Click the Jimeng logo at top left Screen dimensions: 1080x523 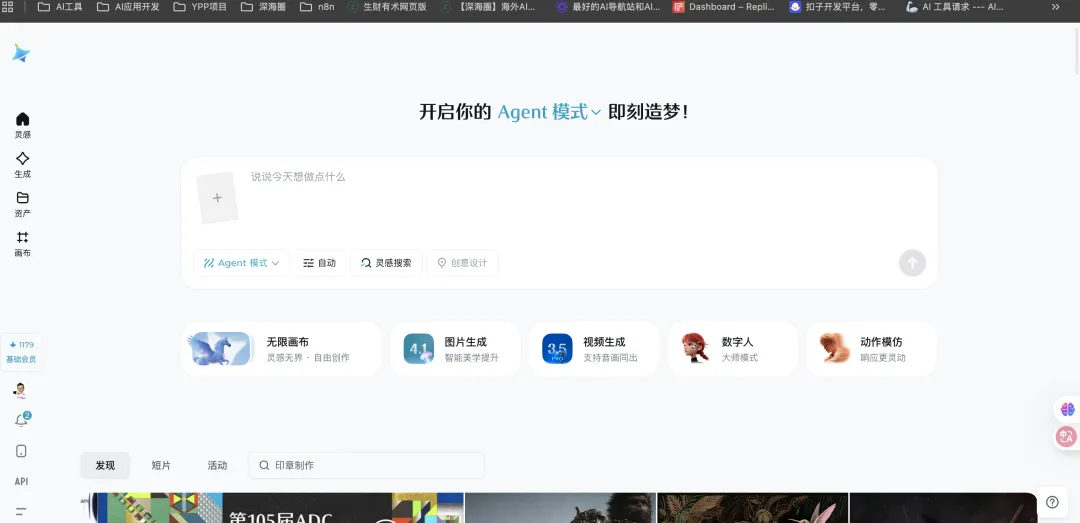pyautogui.click(x=21, y=53)
